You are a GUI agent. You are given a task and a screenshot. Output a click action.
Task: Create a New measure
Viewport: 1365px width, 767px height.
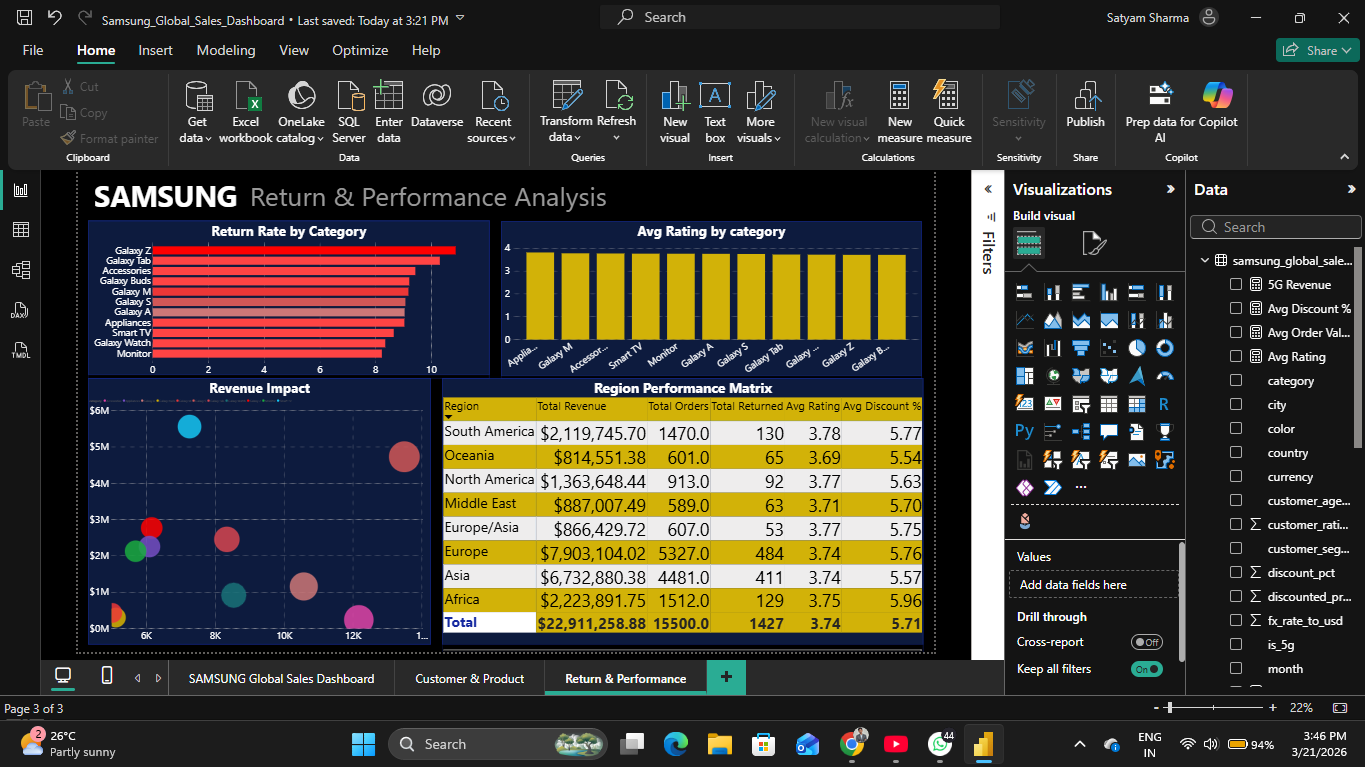click(900, 112)
